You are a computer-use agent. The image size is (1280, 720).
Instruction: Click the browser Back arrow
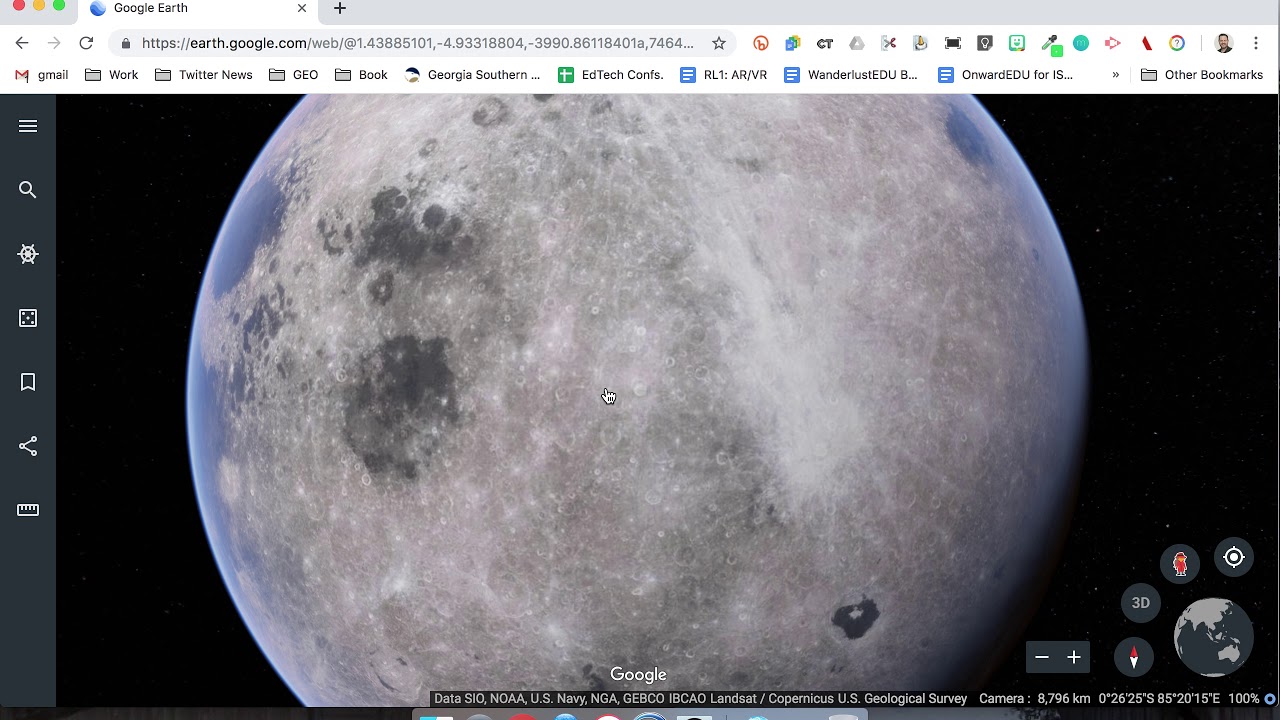pos(22,43)
